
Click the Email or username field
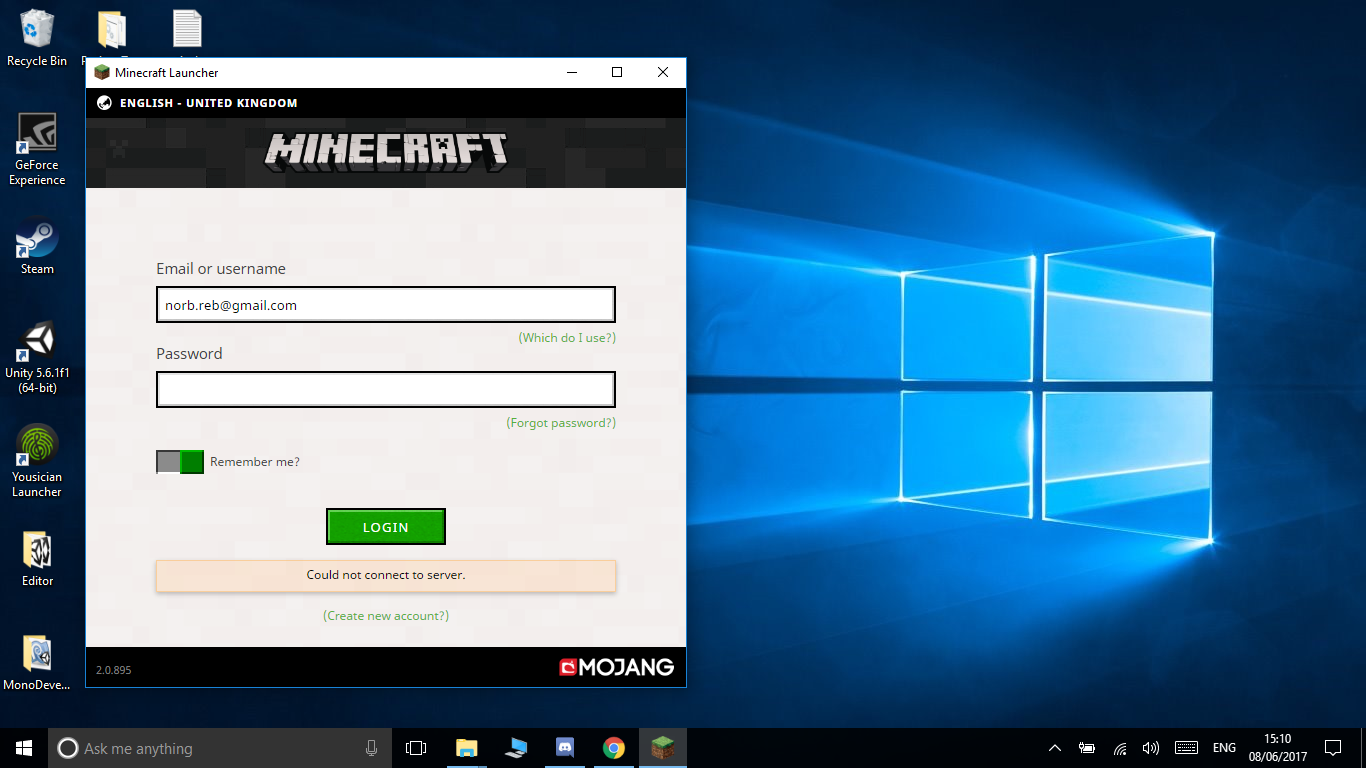[386, 305]
